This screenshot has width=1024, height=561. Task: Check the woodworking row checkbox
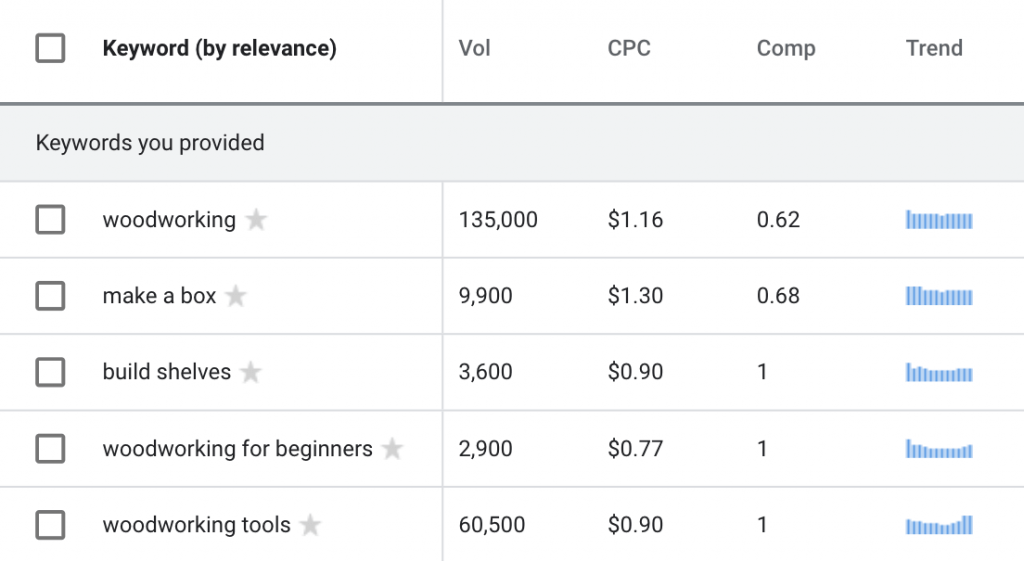[50, 219]
